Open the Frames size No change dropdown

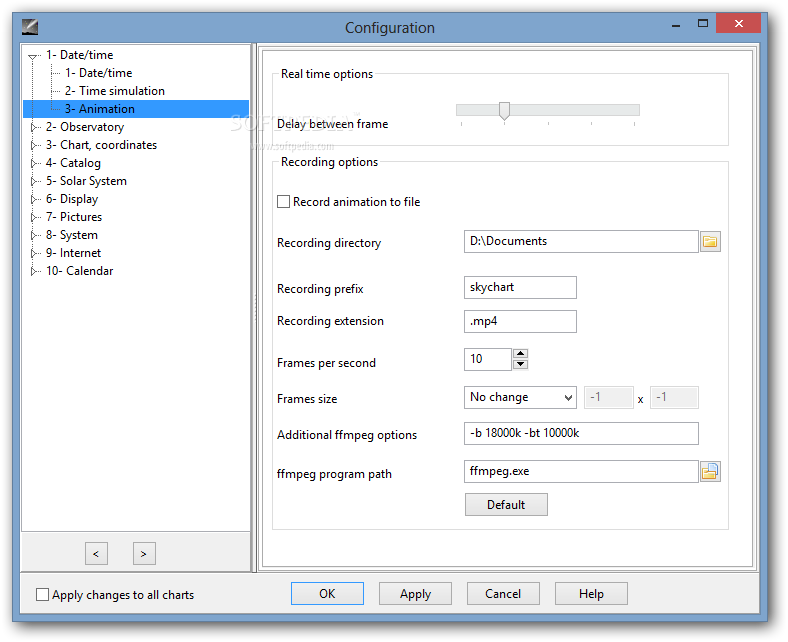click(x=520, y=398)
